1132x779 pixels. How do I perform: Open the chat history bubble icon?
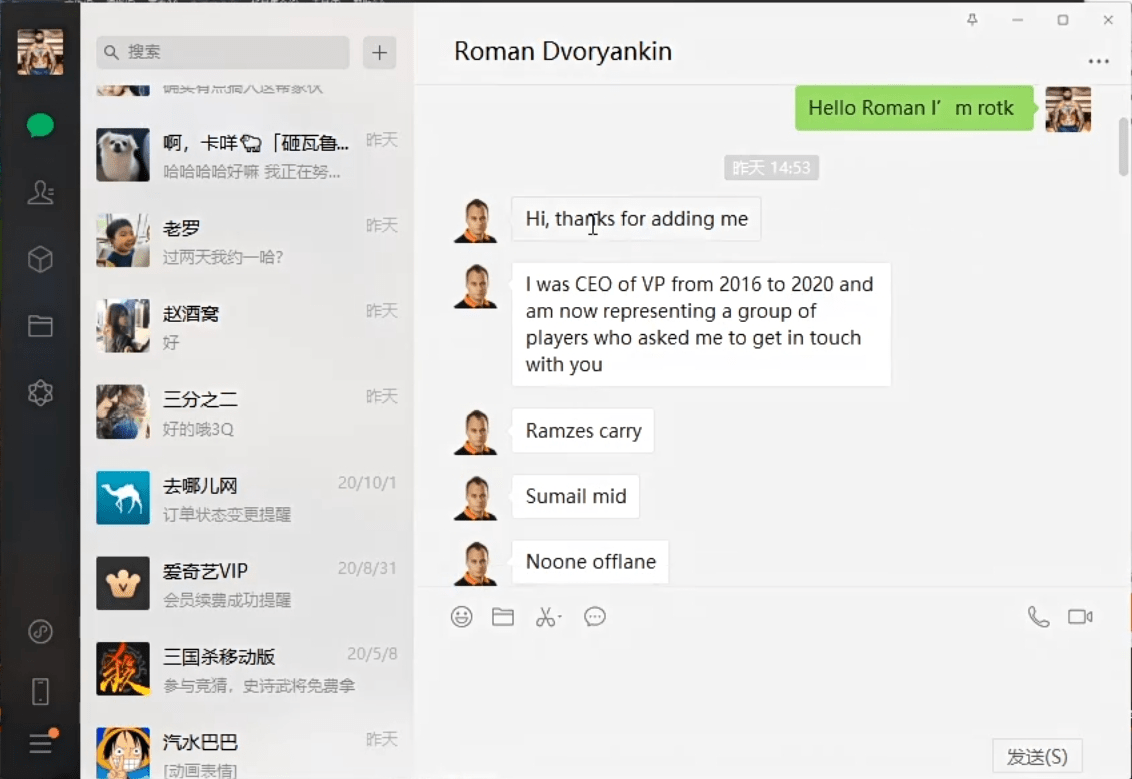point(595,617)
